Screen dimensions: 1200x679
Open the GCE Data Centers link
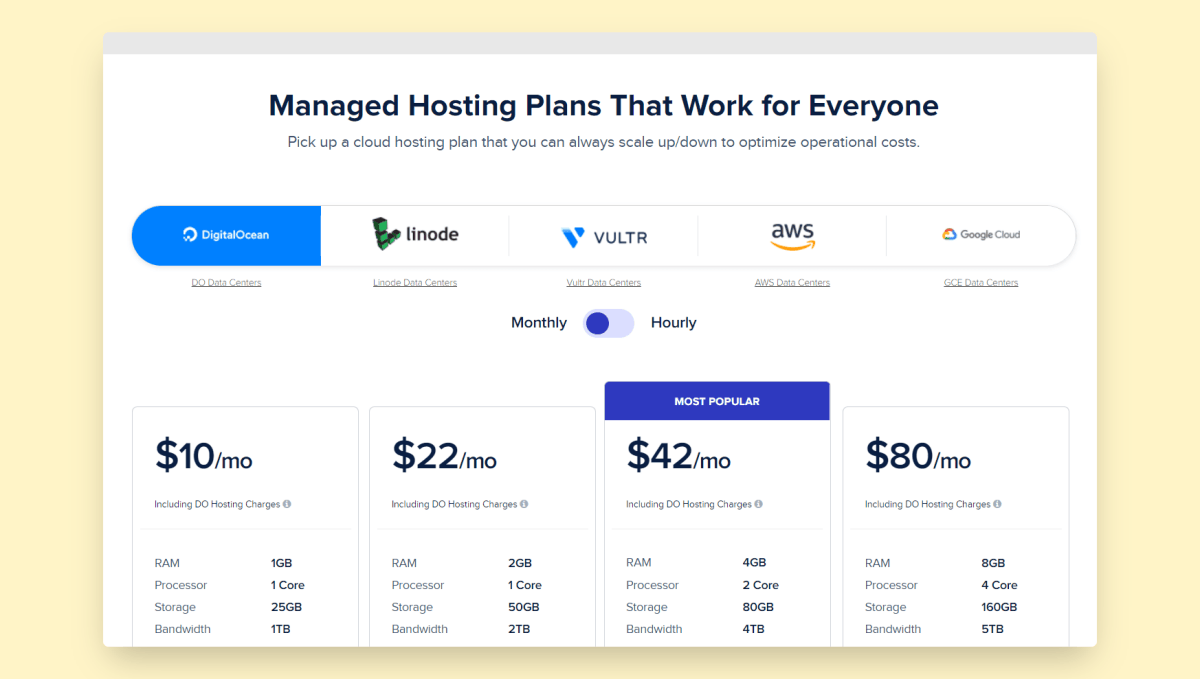pos(981,283)
